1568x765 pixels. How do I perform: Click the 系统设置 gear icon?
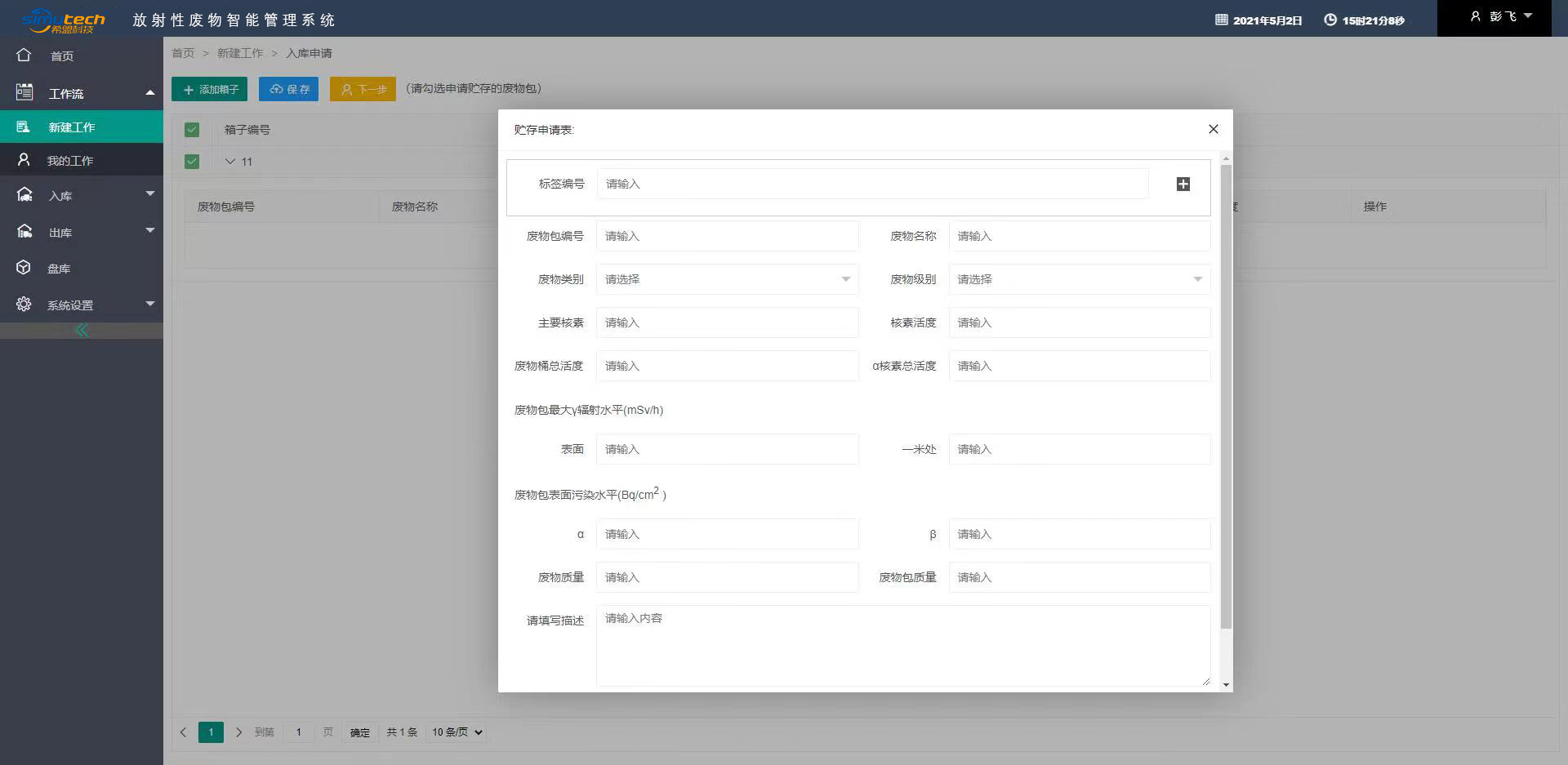(24, 305)
